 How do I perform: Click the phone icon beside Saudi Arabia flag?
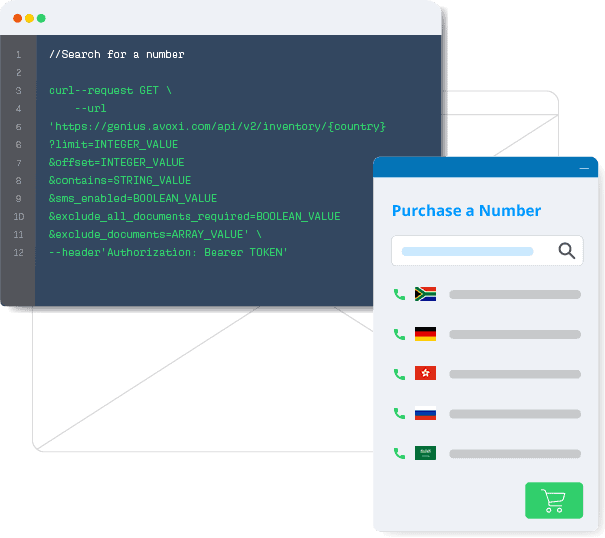click(400, 453)
